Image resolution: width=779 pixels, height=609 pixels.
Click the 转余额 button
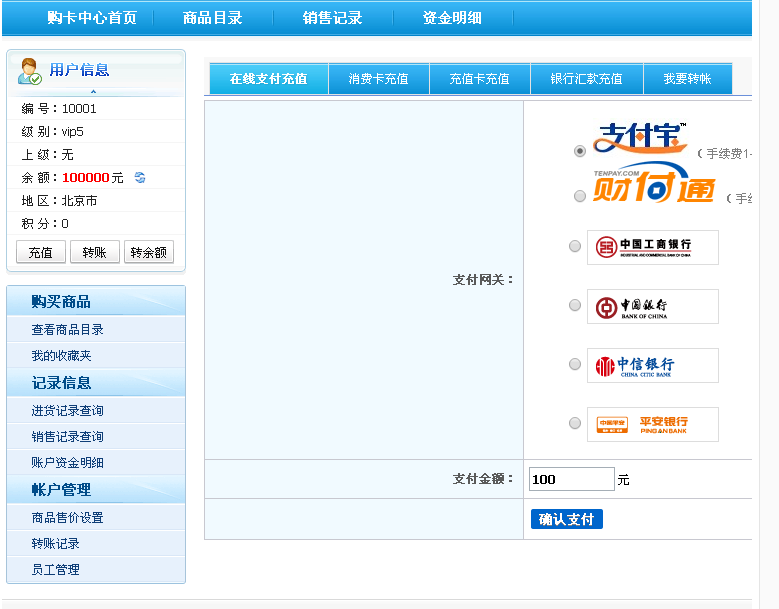point(149,252)
